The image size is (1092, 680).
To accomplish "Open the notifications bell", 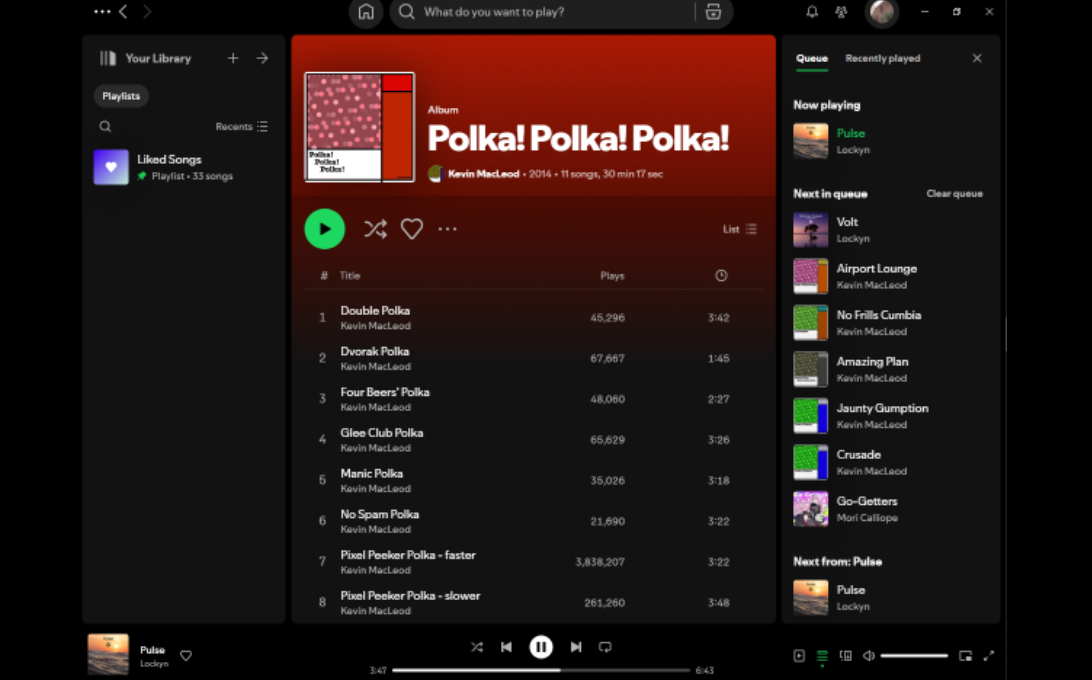I will click(812, 12).
